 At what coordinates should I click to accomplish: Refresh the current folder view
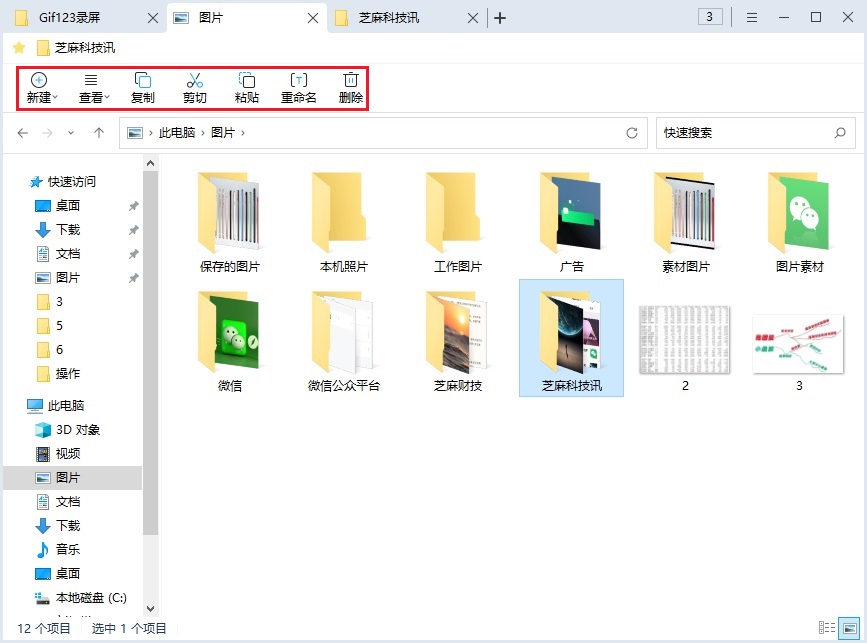click(632, 133)
